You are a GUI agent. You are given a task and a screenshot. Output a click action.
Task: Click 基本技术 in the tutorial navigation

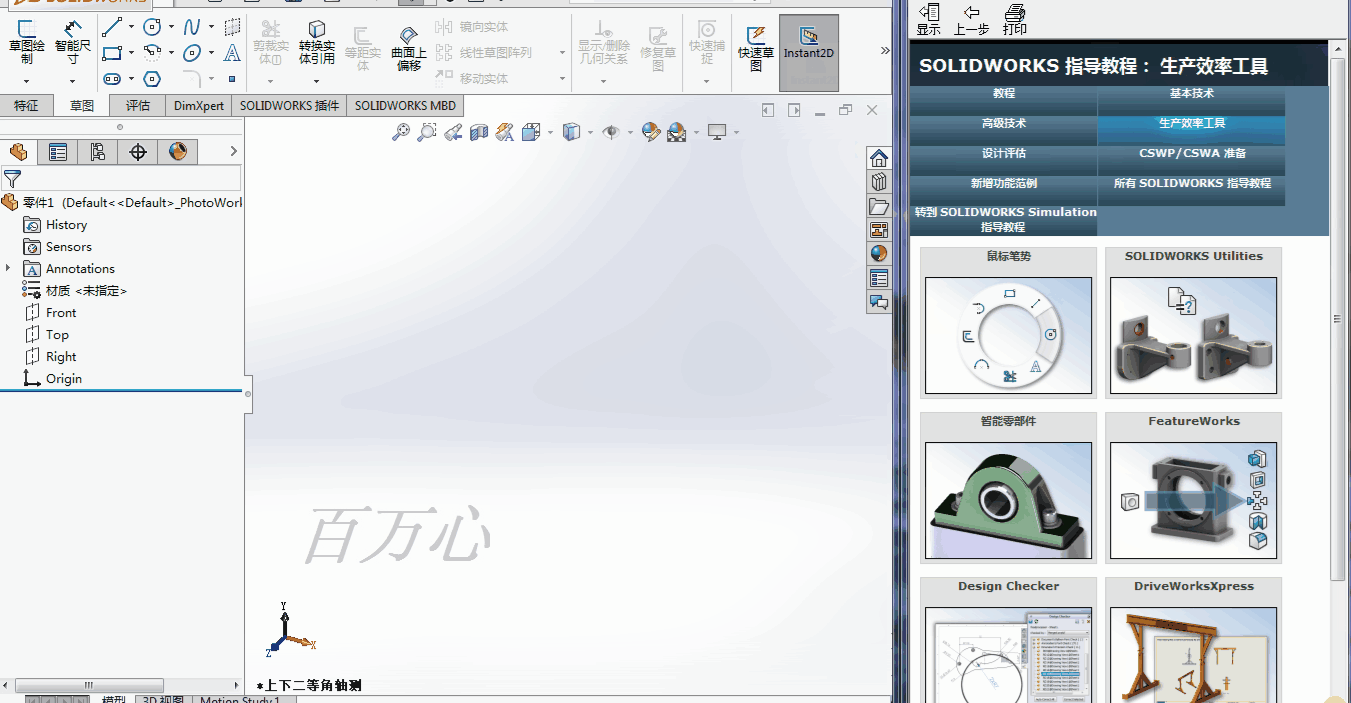coord(1192,96)
